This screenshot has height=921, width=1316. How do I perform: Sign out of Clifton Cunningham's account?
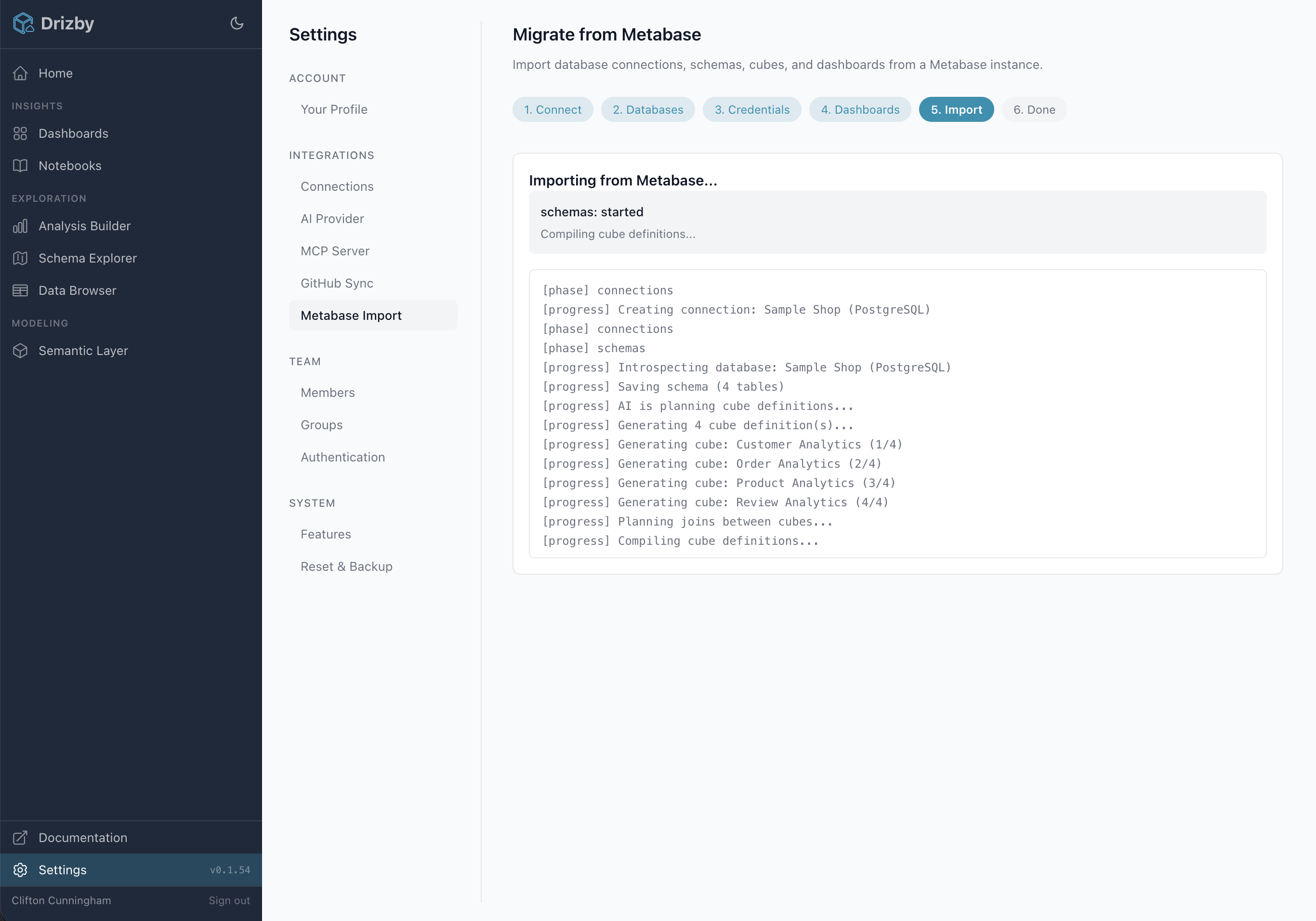pos(229,900)
